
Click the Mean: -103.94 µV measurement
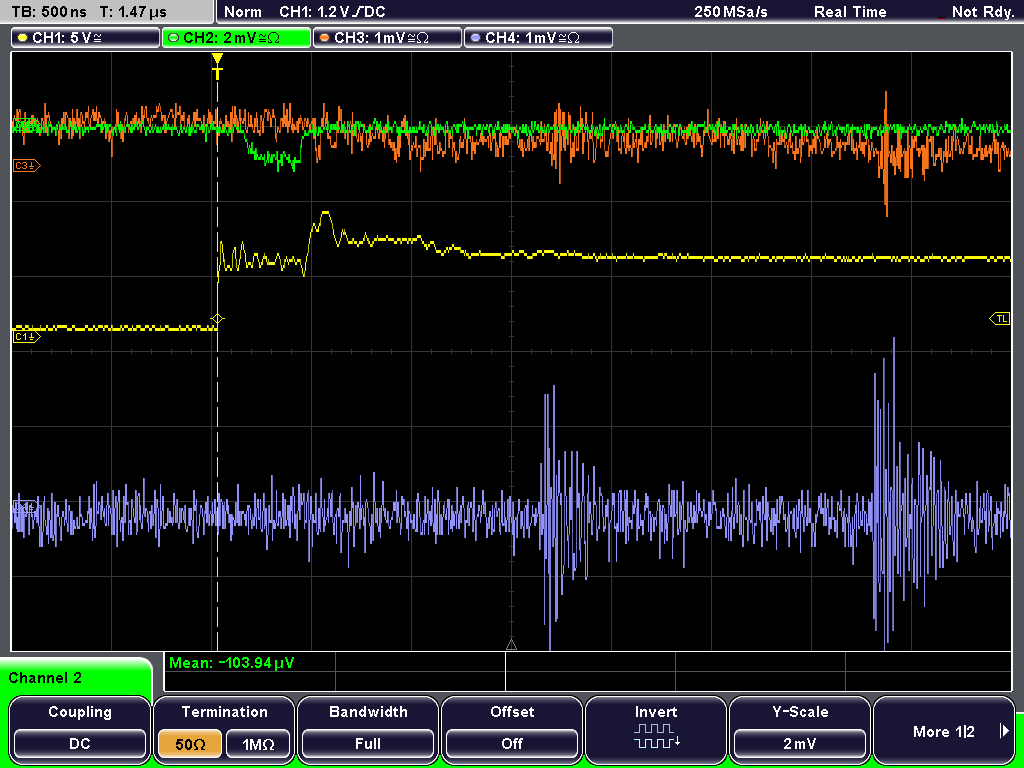tap(232, 663)
